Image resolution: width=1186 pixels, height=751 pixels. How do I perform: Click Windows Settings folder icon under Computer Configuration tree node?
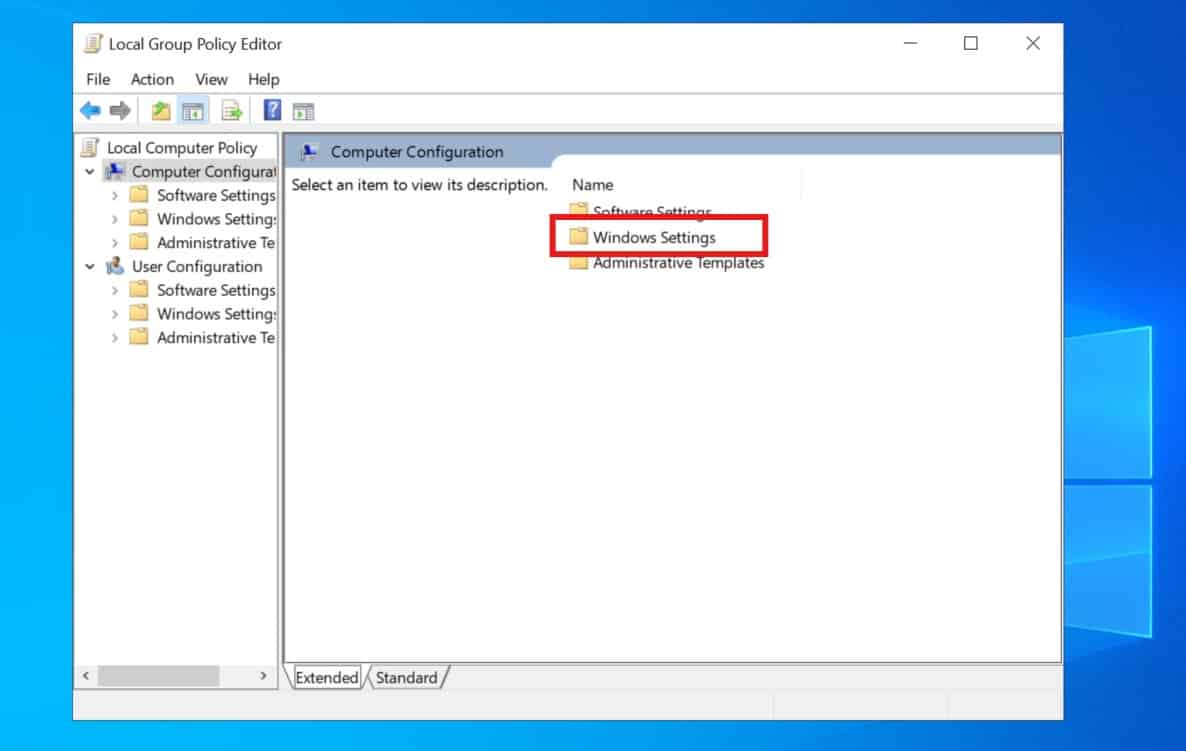(x=138, y=219)
